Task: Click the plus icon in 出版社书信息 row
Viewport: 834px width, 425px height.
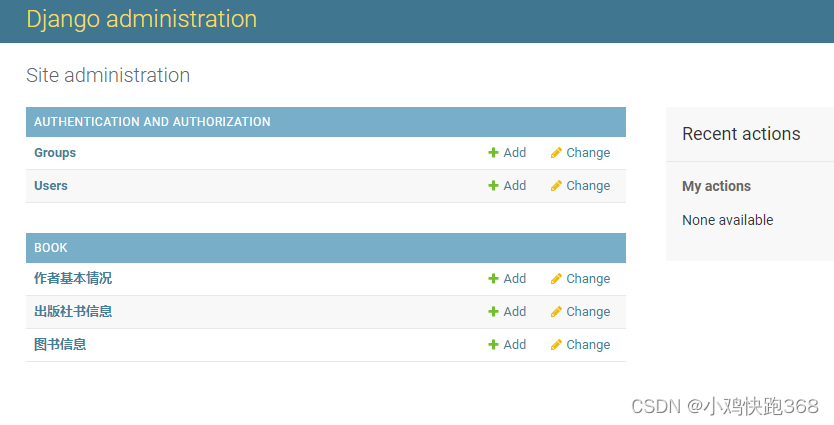Action: 493,312
